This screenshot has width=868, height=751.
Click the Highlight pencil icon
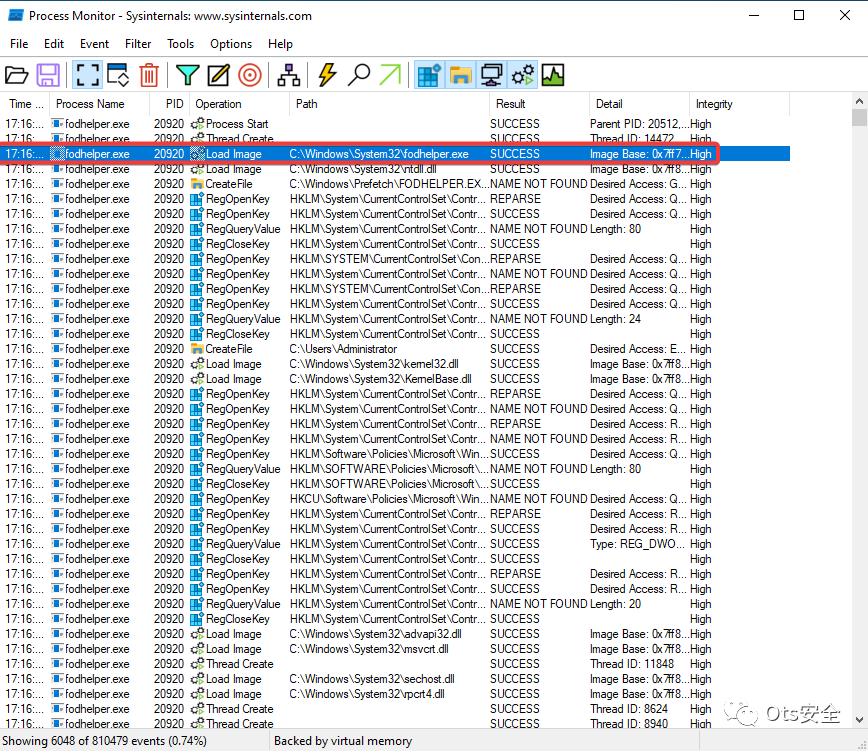pyautogui.click(x=218, y=75)
